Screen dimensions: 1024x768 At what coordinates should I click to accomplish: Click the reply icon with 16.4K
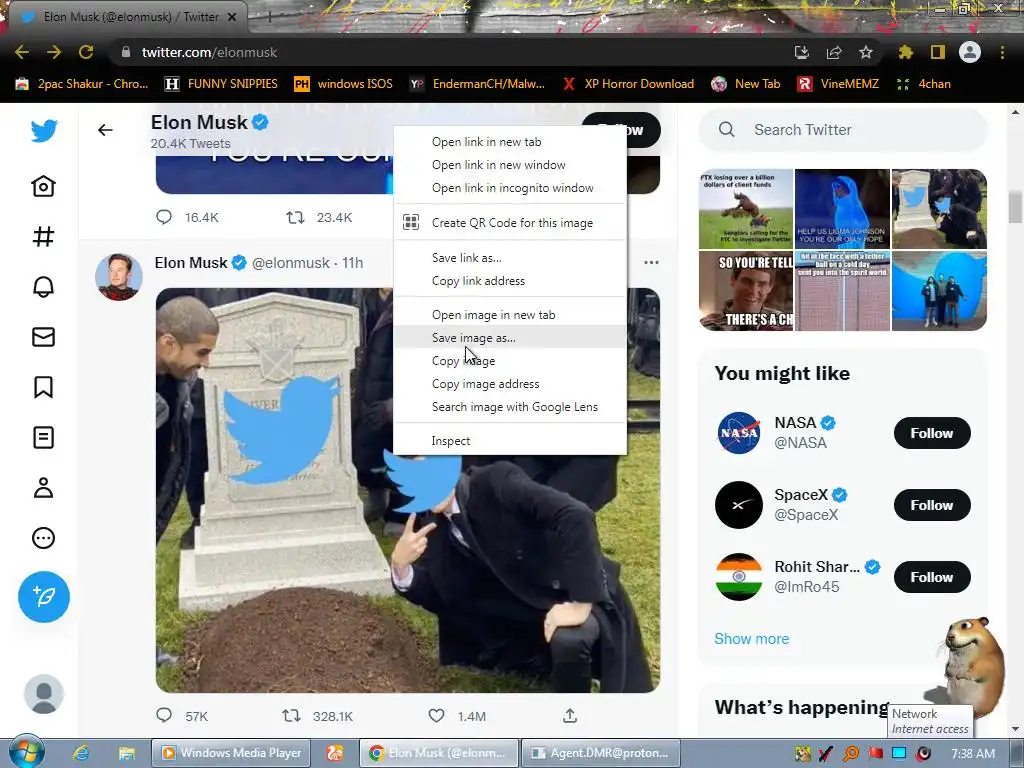[164, 217]
